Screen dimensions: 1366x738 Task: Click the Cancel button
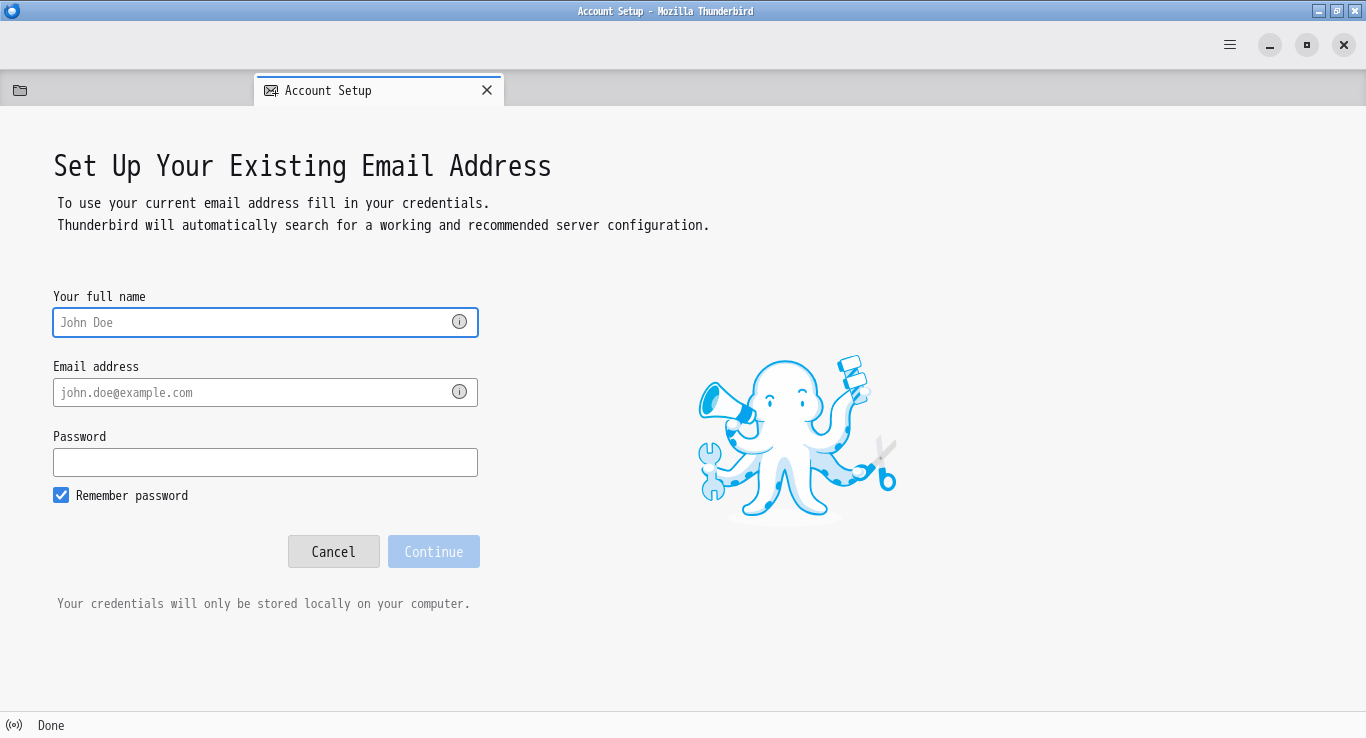(x=333, y=551)
